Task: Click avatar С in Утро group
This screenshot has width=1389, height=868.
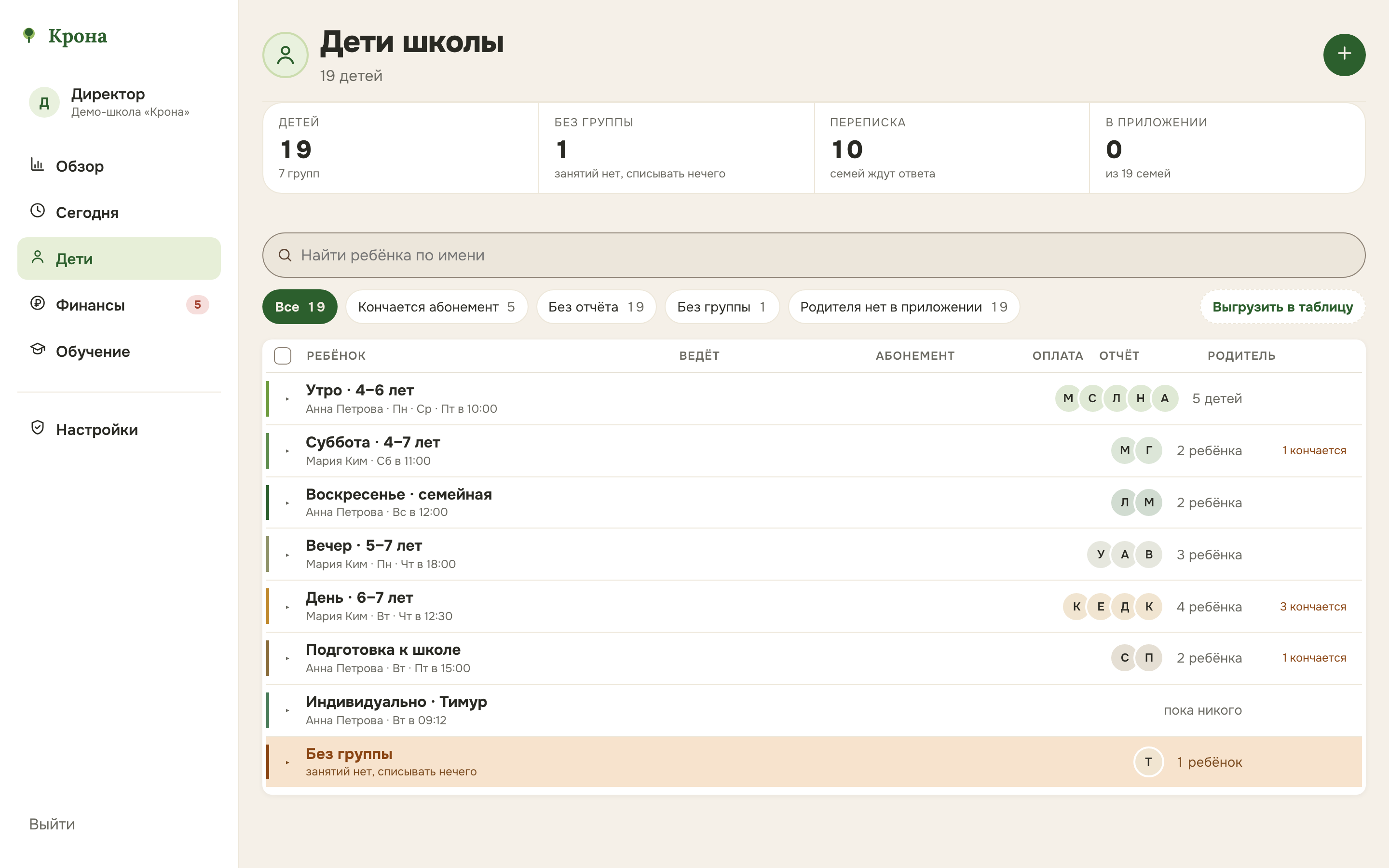Action: pyautogui.click(x=1092, y=398)
